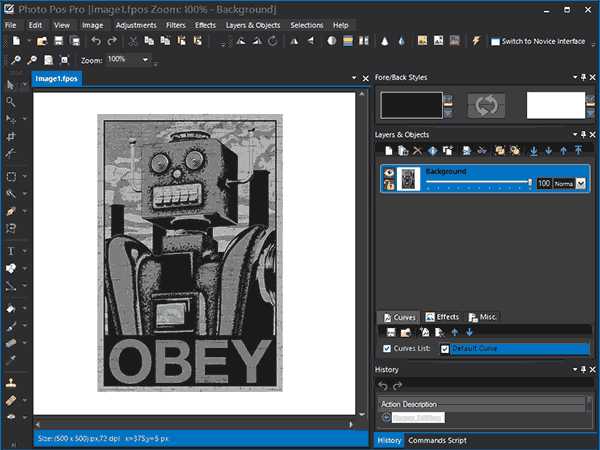The height and width of the screenshot is (450, 600).
Task: Click the New document icon
Action: [x=16, y=41]
